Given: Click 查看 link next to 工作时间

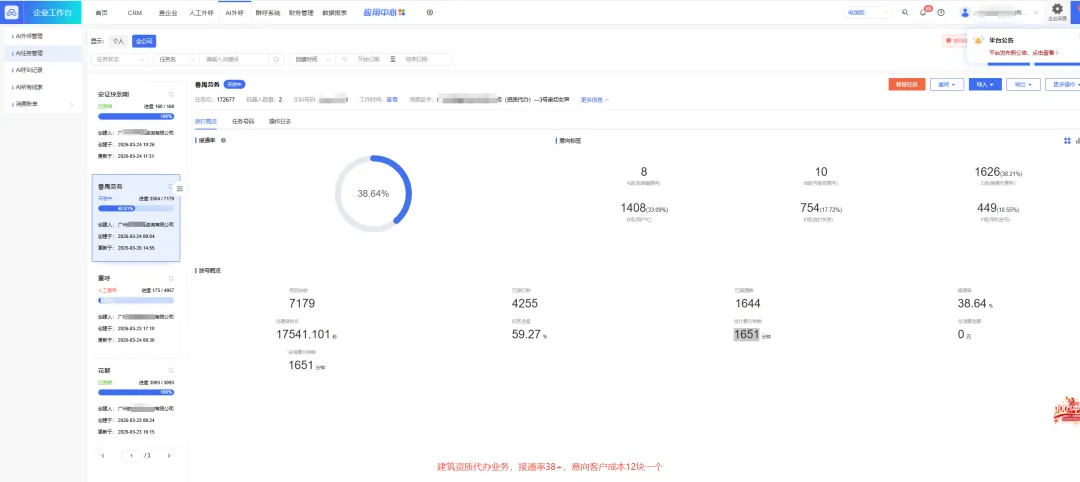Looking at the screenshot, I should (x=392, y=100).
